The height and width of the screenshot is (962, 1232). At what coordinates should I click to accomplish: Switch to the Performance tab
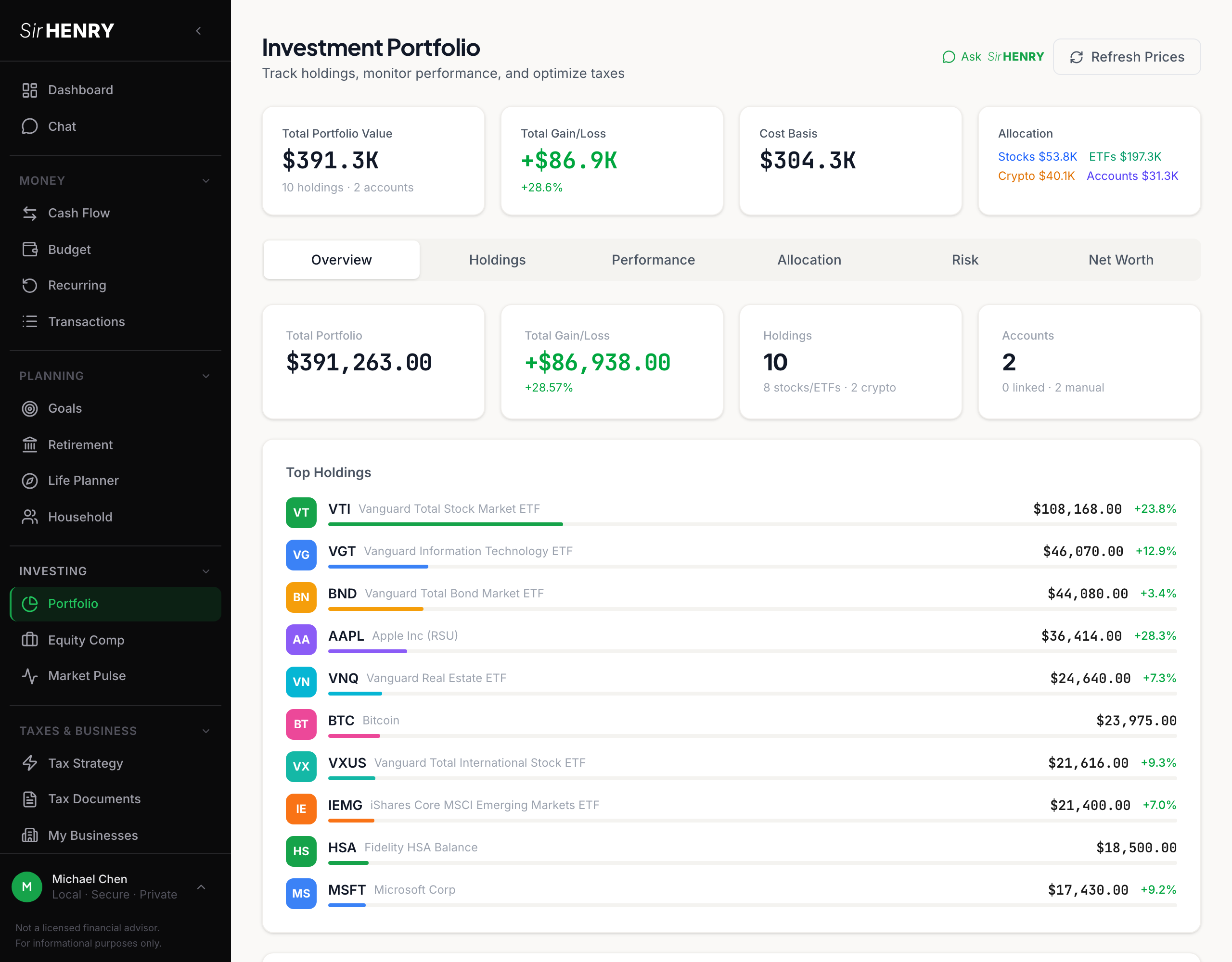pyautogui.click(x=653, y=260)
